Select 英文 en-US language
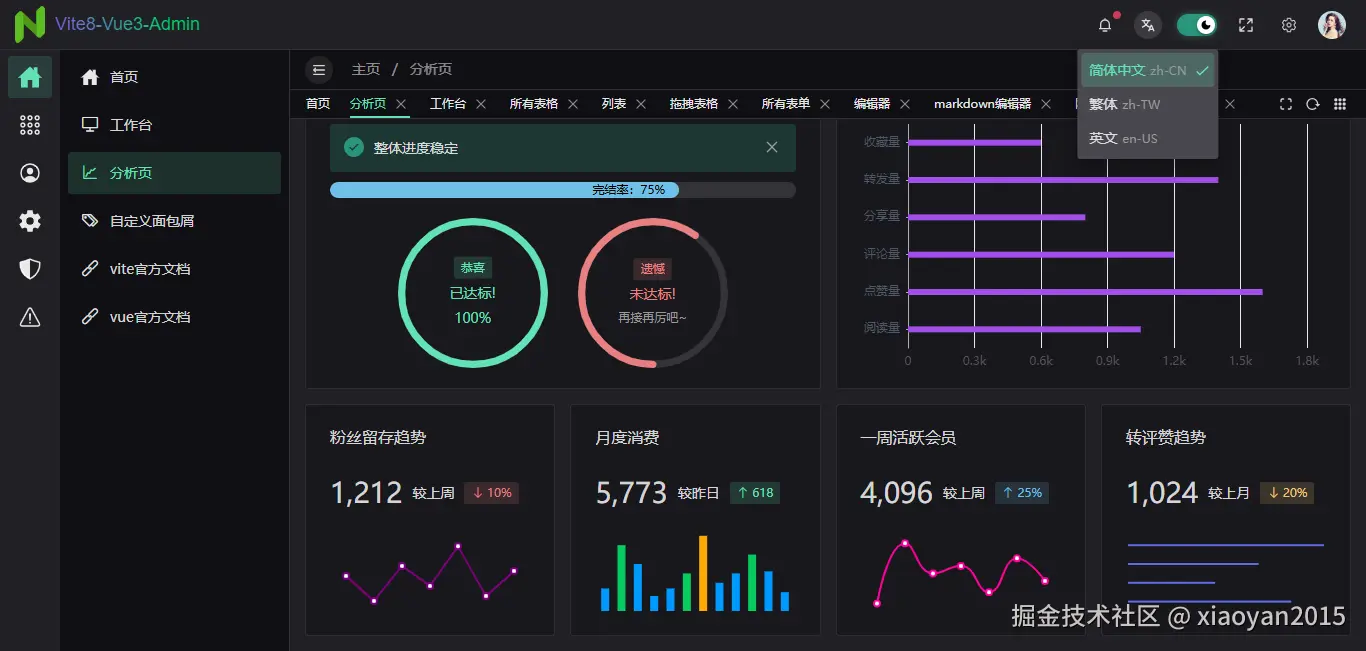The image size is (1366, 651). 1148,138
